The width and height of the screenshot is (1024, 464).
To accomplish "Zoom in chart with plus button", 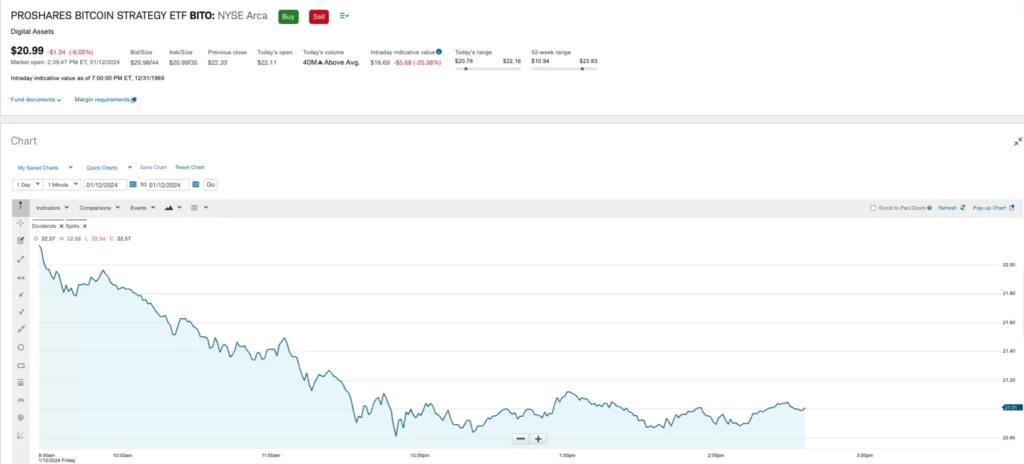I will [538, 439].
